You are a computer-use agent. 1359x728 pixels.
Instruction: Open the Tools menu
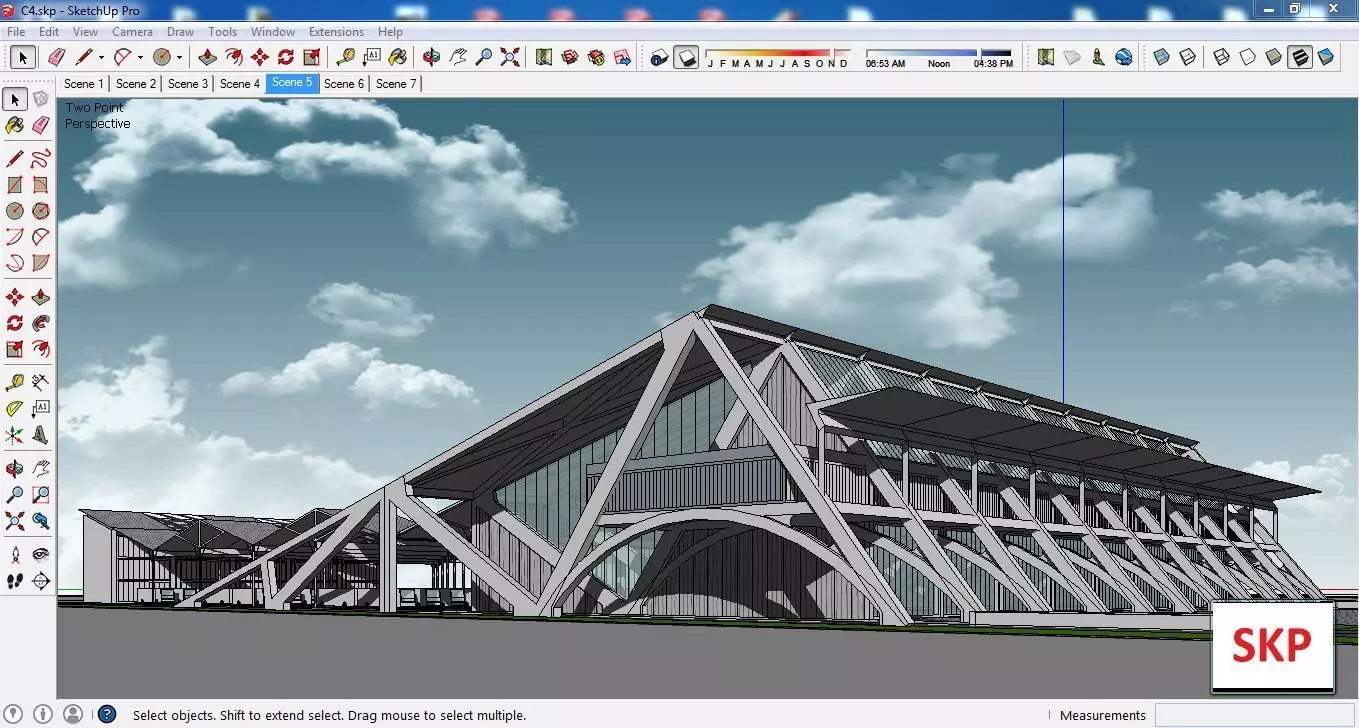(x=223, y=32)
